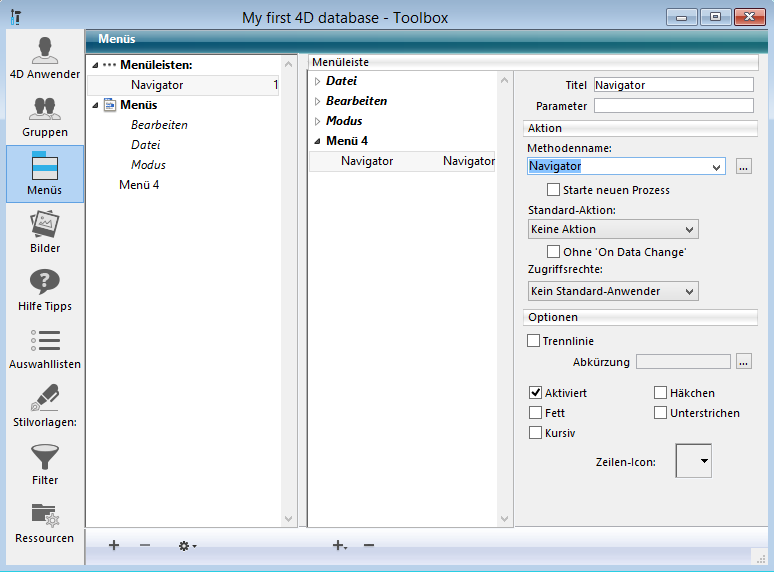The image size is (774, 572).
Task: Toggle the Fett bold checkbox
Action: [x=536, y=413]
